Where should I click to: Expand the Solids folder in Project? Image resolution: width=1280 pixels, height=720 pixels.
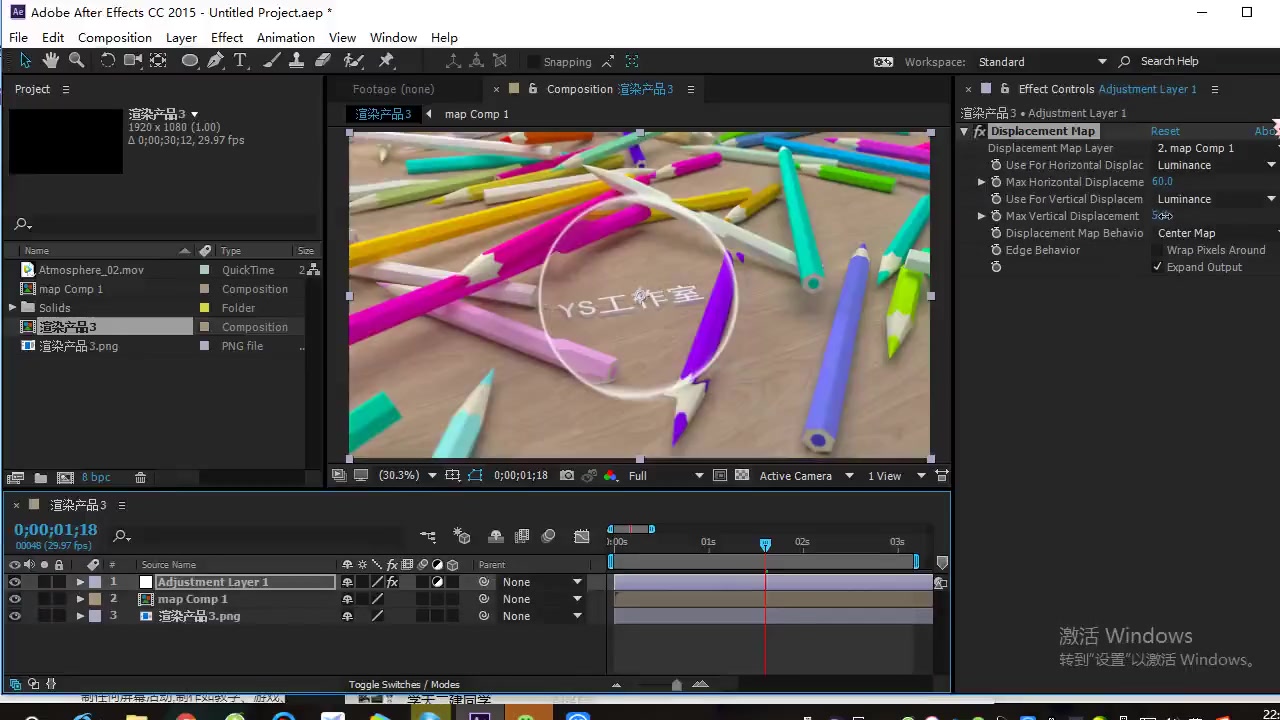click(x=13, y=308)
